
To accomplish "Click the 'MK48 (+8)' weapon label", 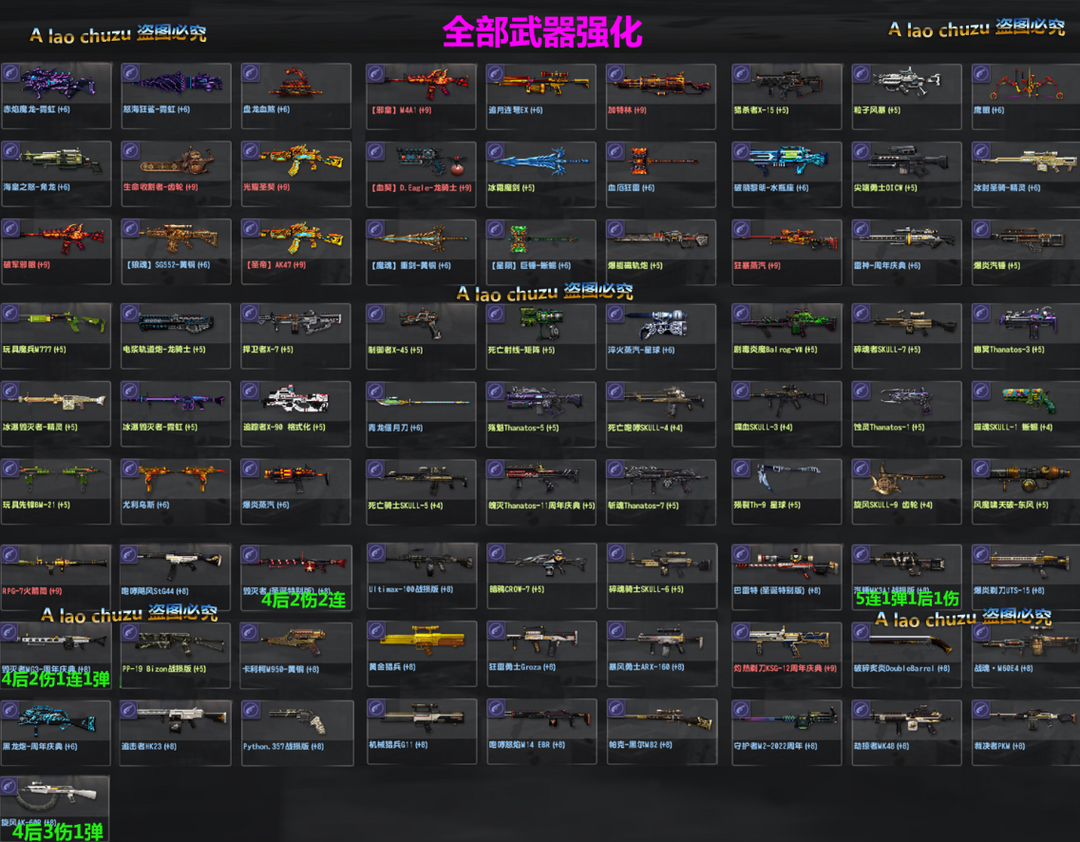I will (x=881, y=746).
